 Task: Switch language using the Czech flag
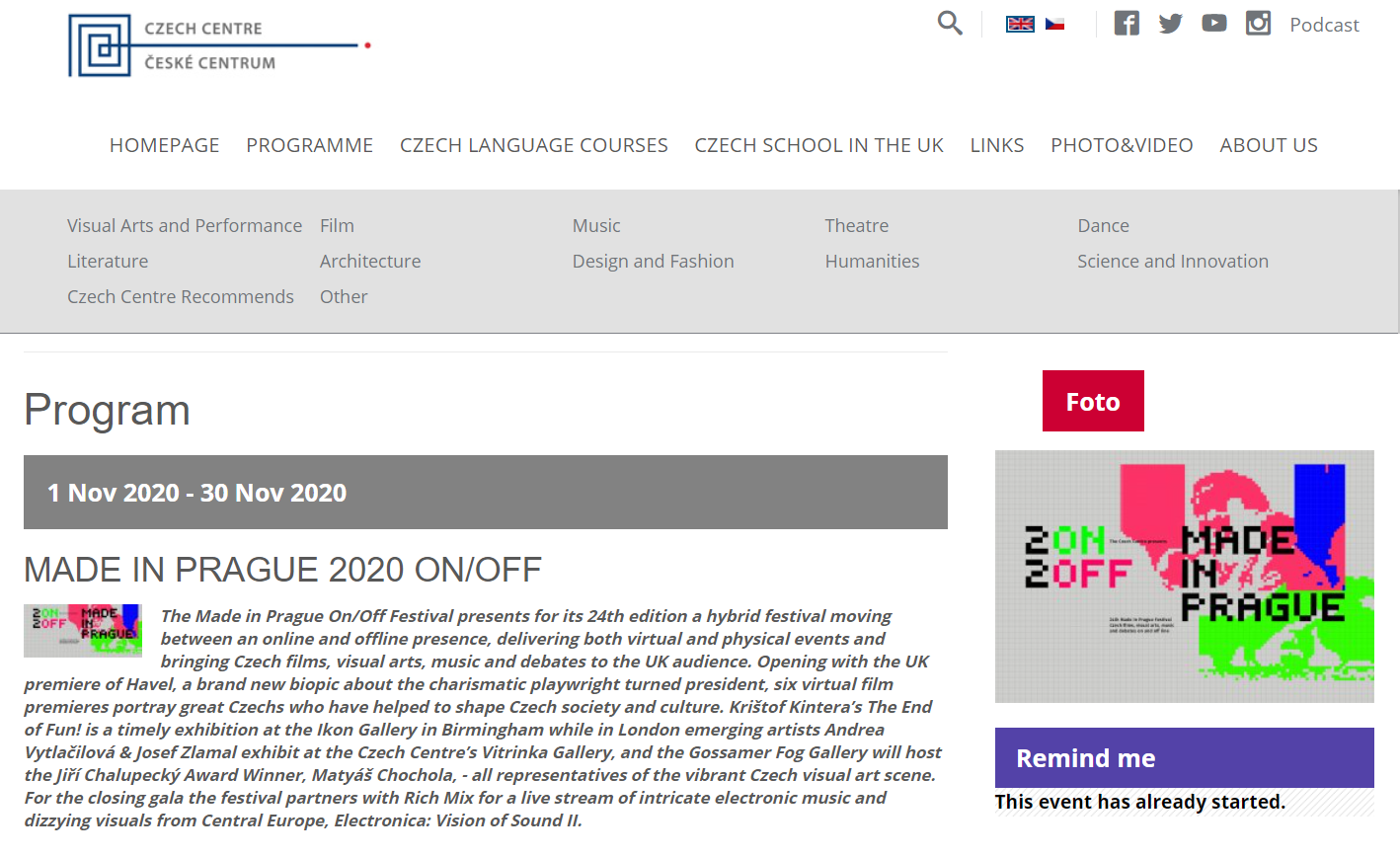(1055, 24)
